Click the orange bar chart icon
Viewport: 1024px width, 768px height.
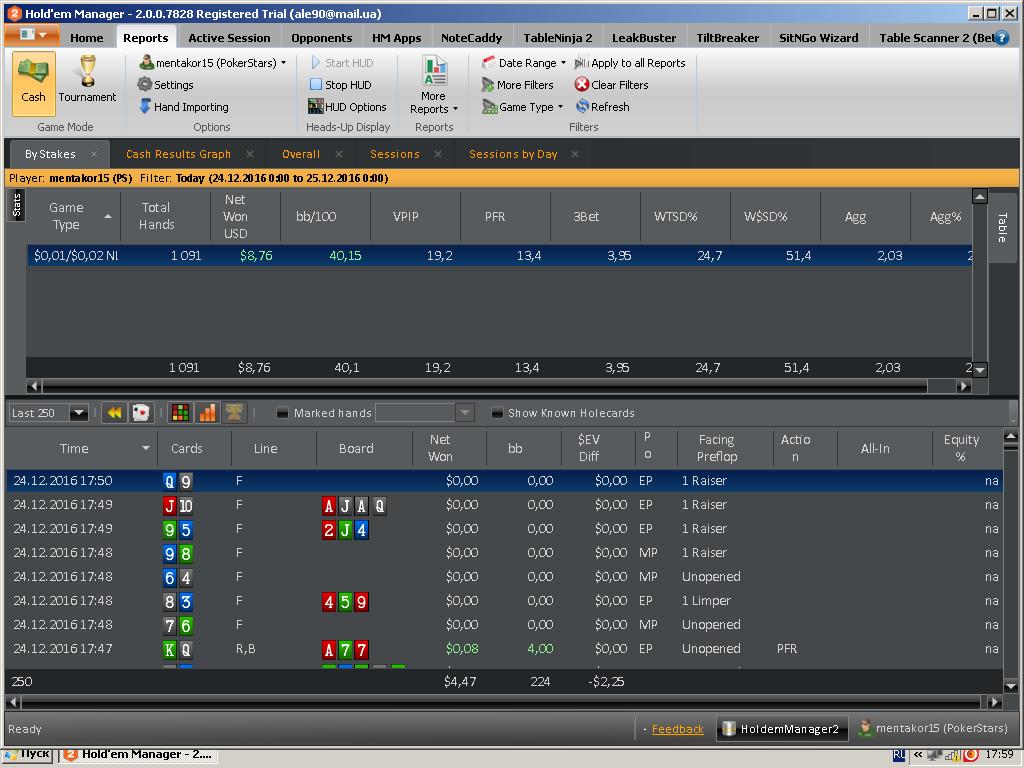[207, 413]
